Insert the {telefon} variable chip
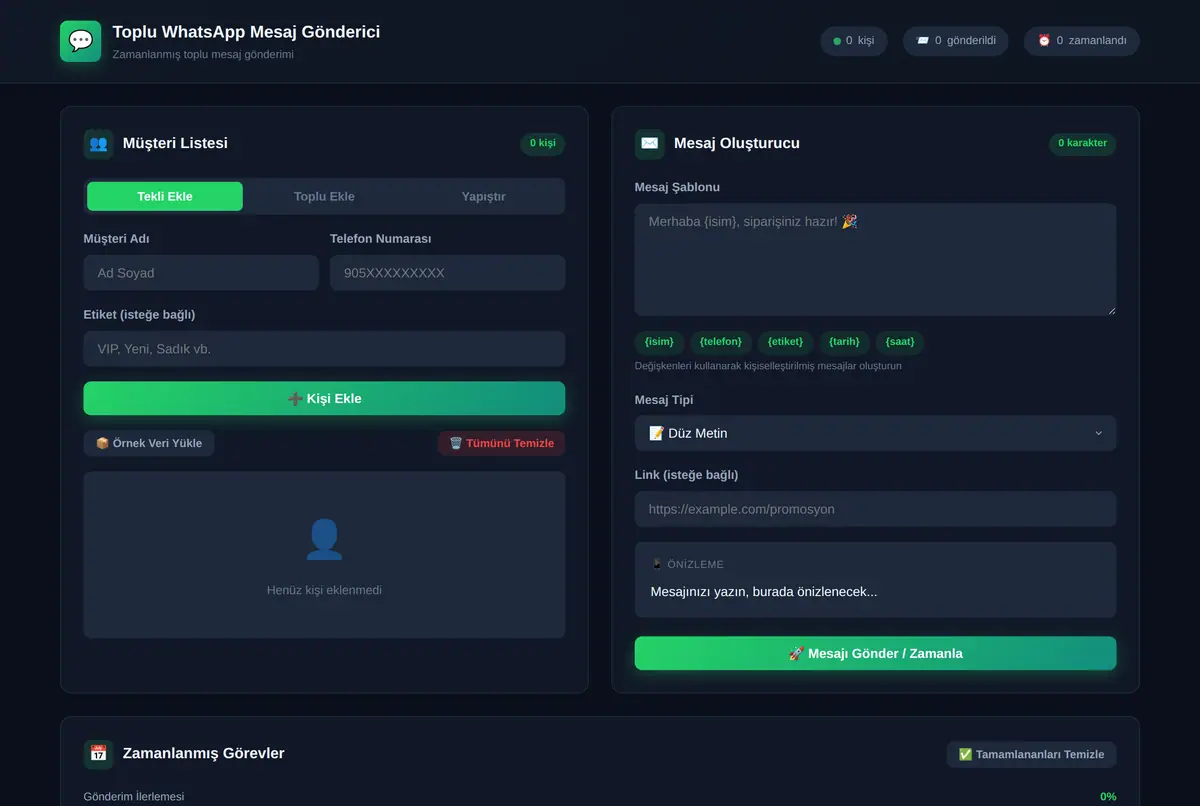 721,342
